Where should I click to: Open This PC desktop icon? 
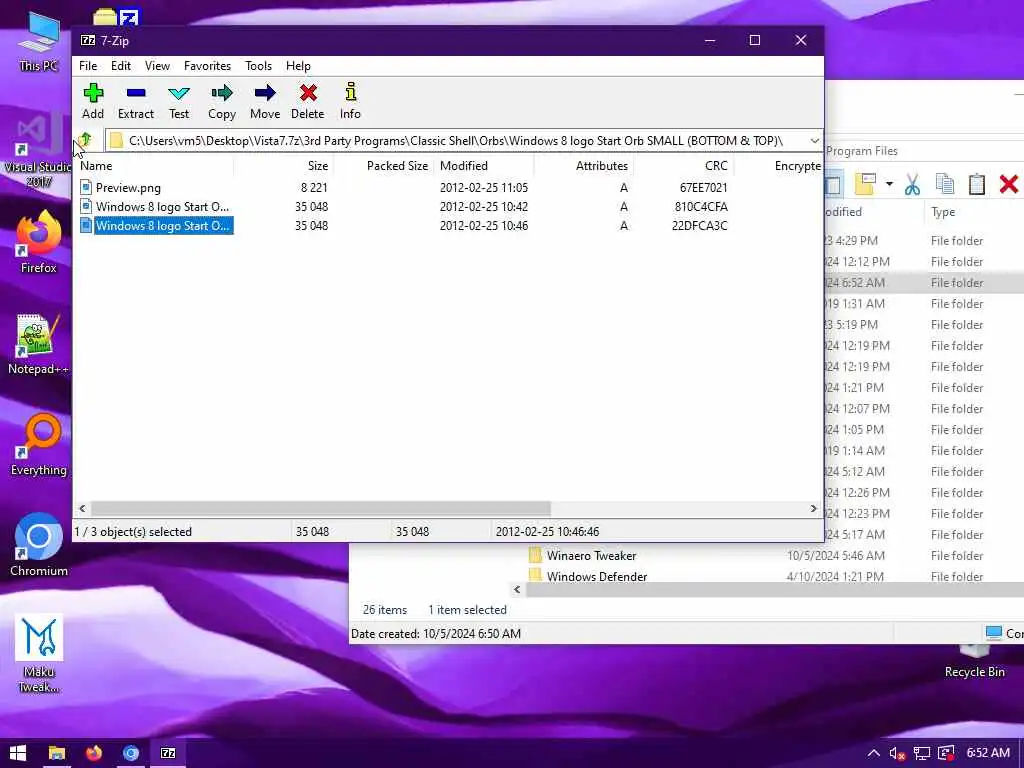[x=39, y=42]
